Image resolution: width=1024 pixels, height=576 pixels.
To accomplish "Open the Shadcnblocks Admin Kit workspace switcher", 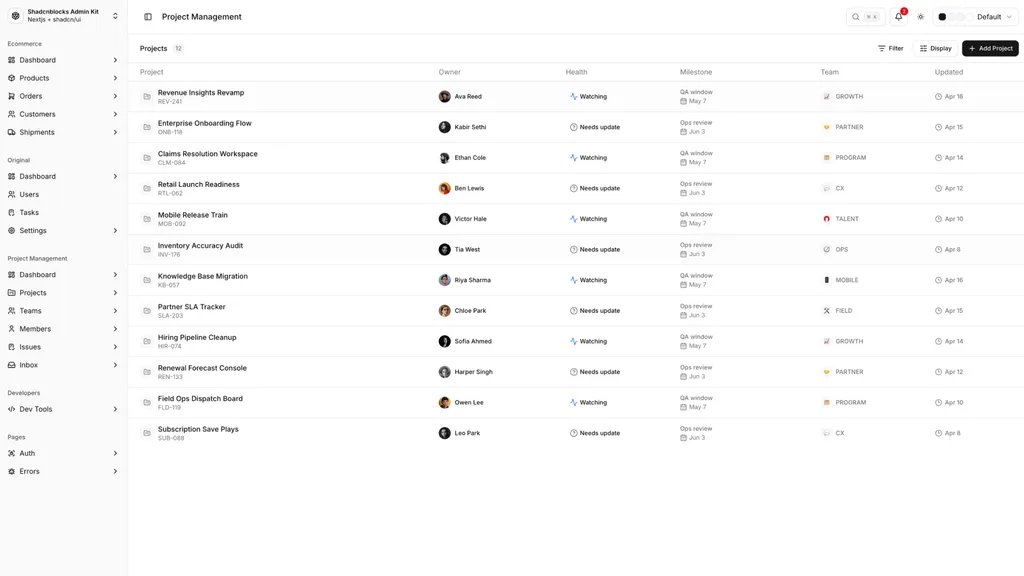I will tap(63, 16).
